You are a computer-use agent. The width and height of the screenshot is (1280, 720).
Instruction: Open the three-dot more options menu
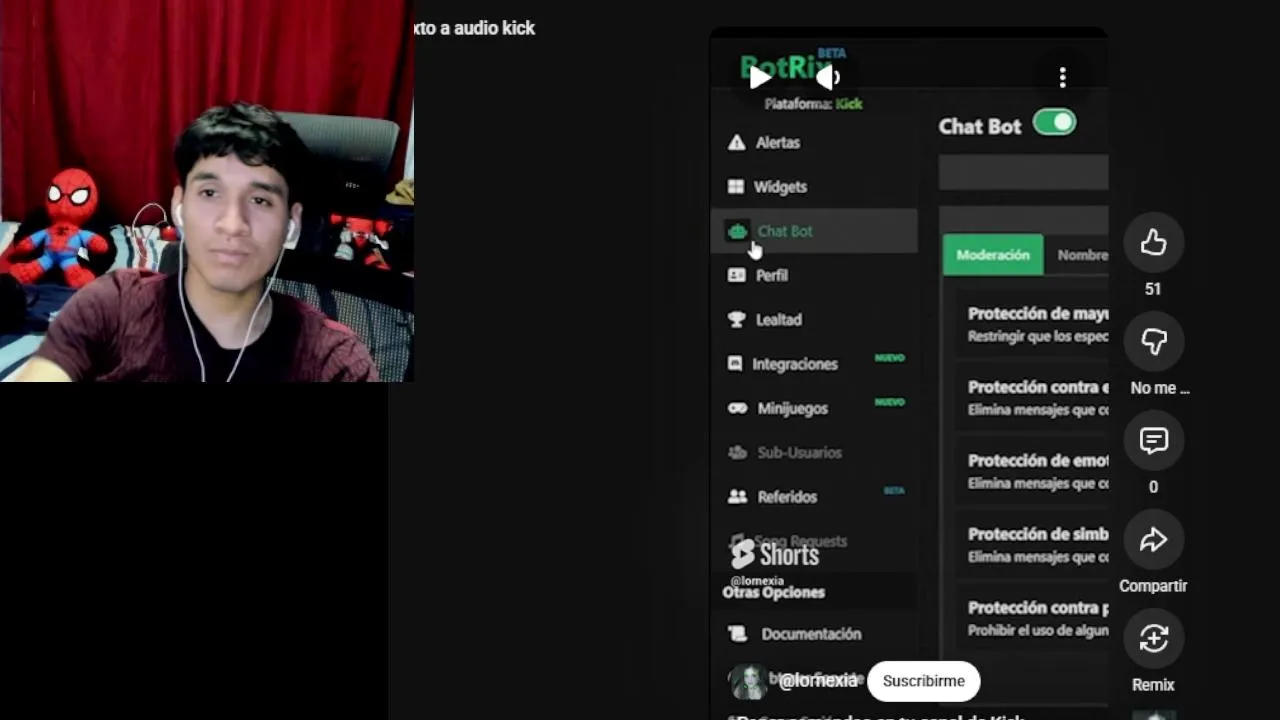pos(1062,77)
